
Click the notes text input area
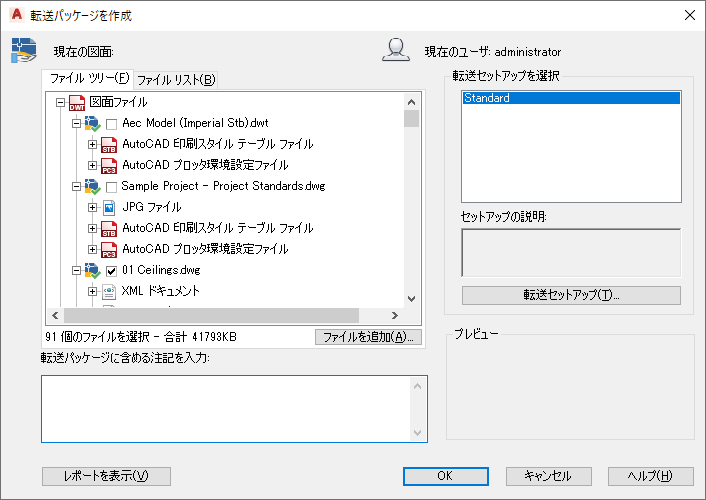coord(225,409)
